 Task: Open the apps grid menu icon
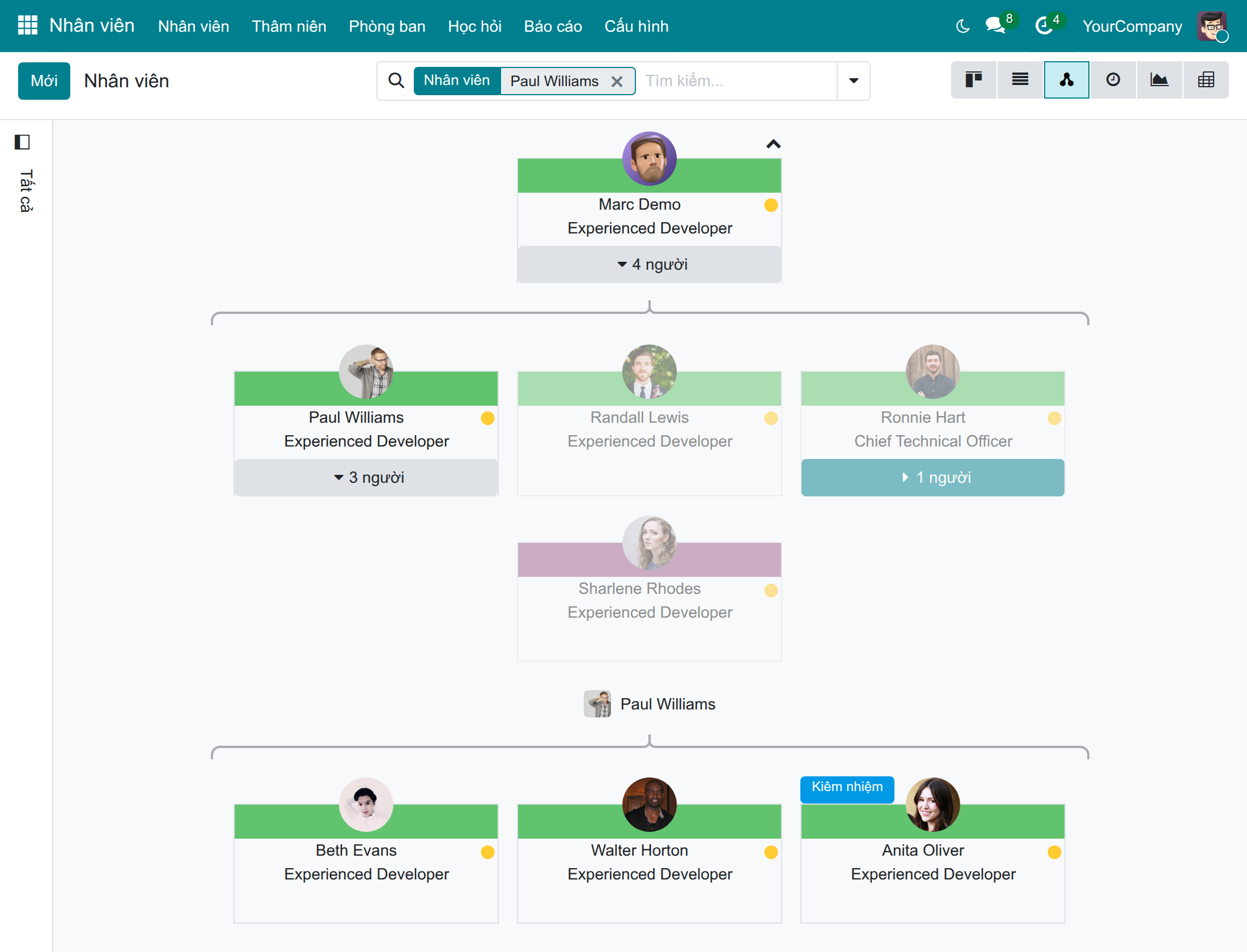coord(27,25)
